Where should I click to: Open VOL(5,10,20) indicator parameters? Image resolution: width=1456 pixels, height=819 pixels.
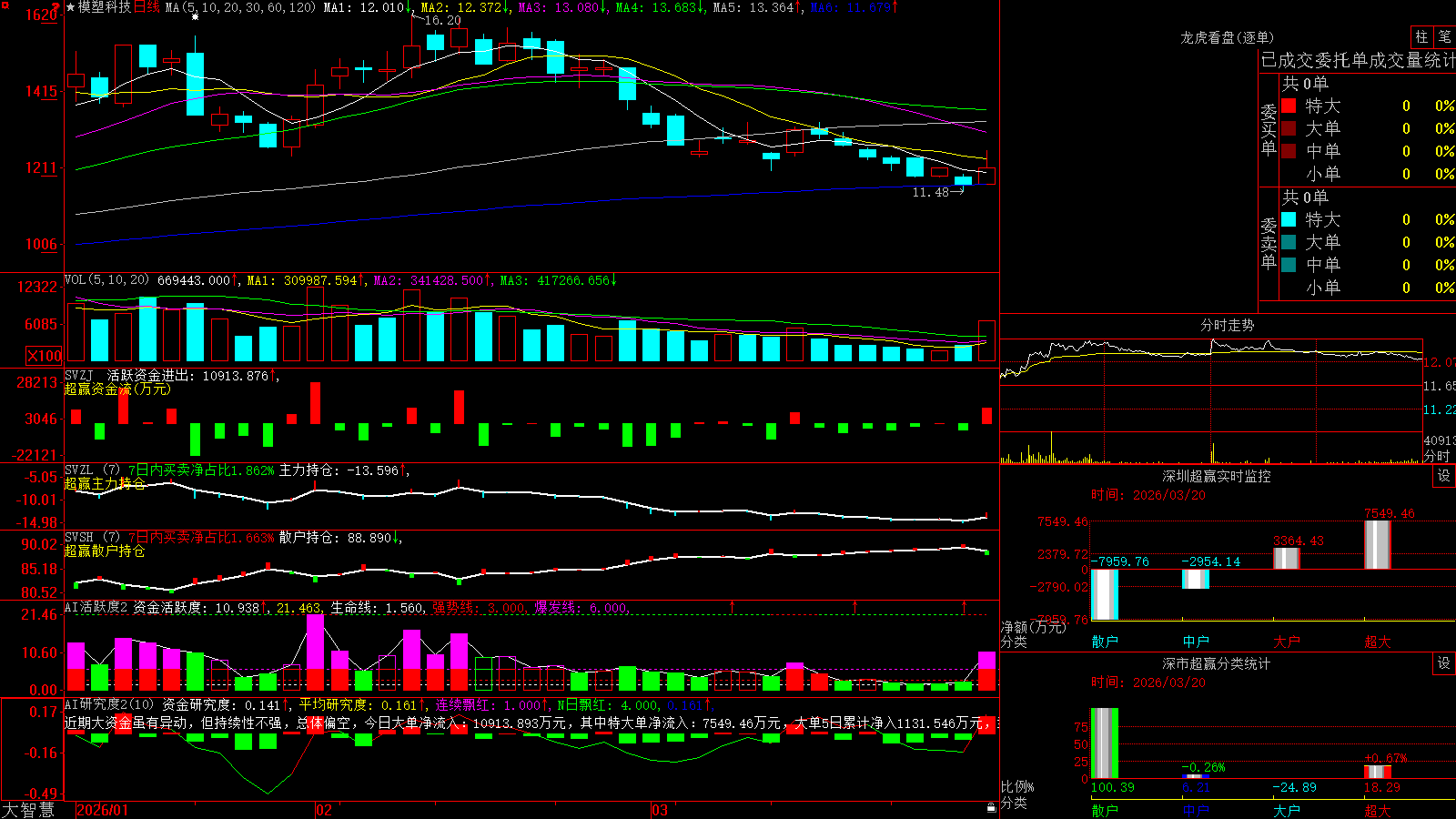106,280
